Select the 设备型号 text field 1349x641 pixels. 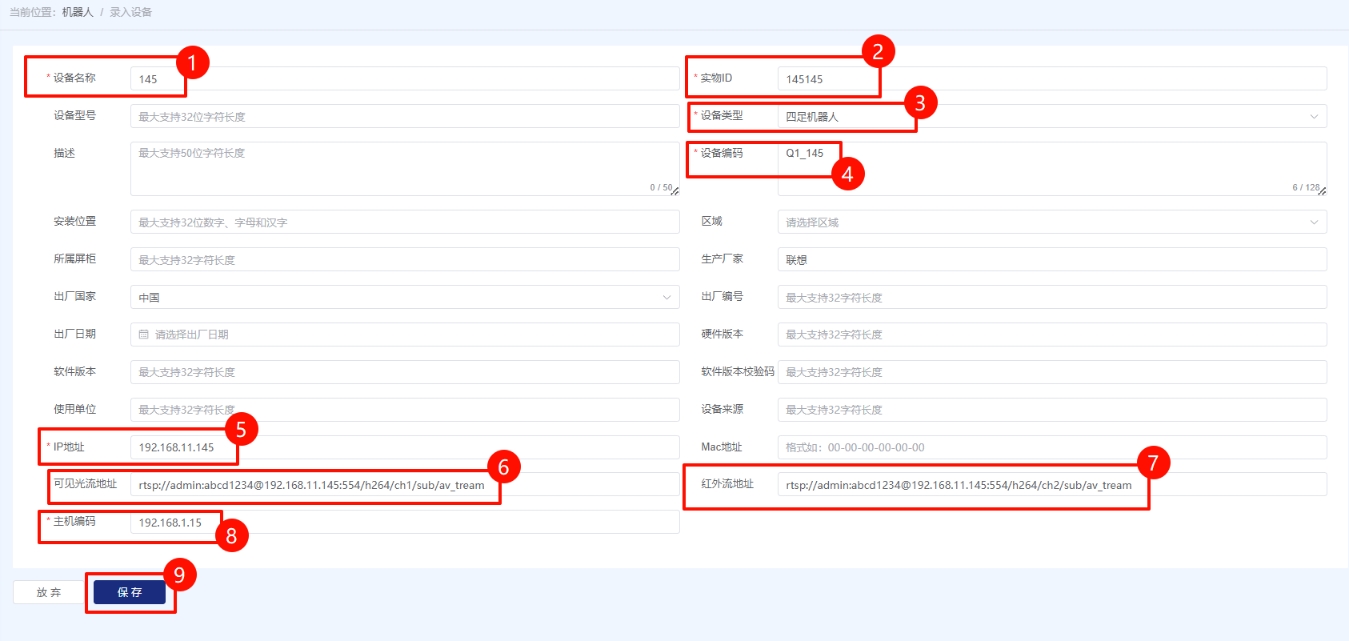[404, 117]
